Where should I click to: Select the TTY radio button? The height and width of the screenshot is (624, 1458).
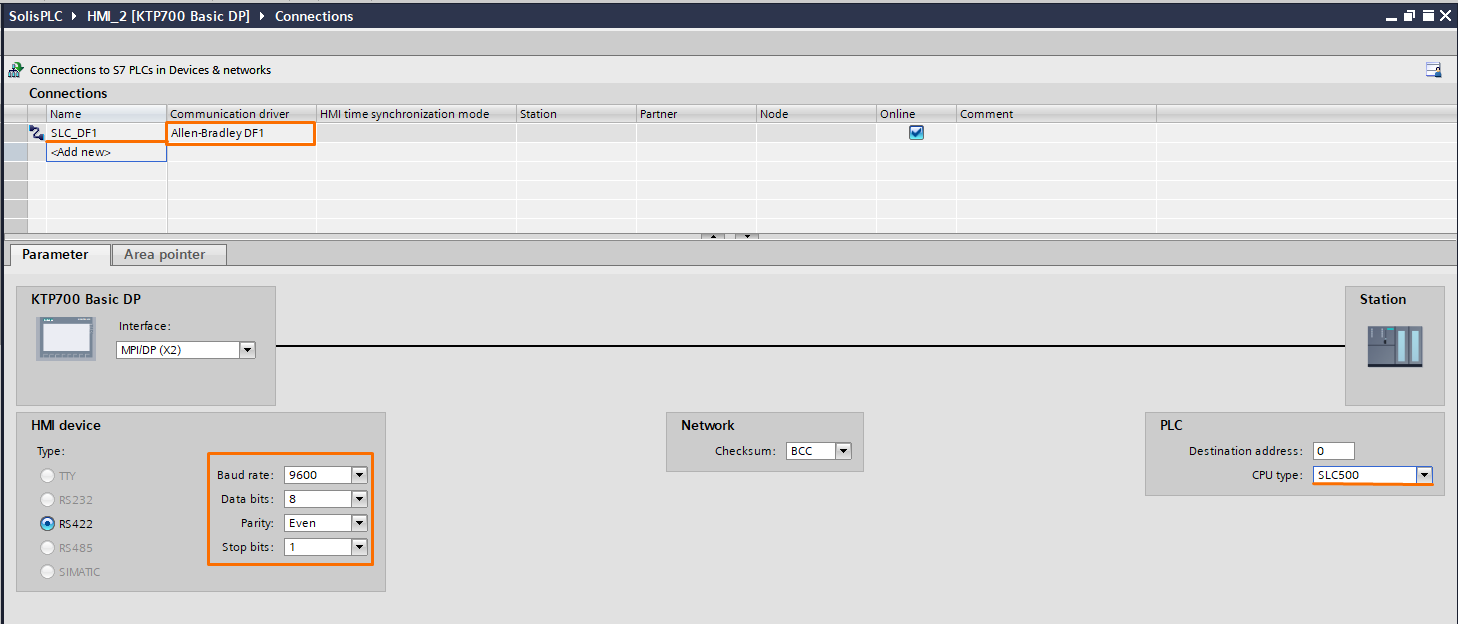tap(46, 475)
